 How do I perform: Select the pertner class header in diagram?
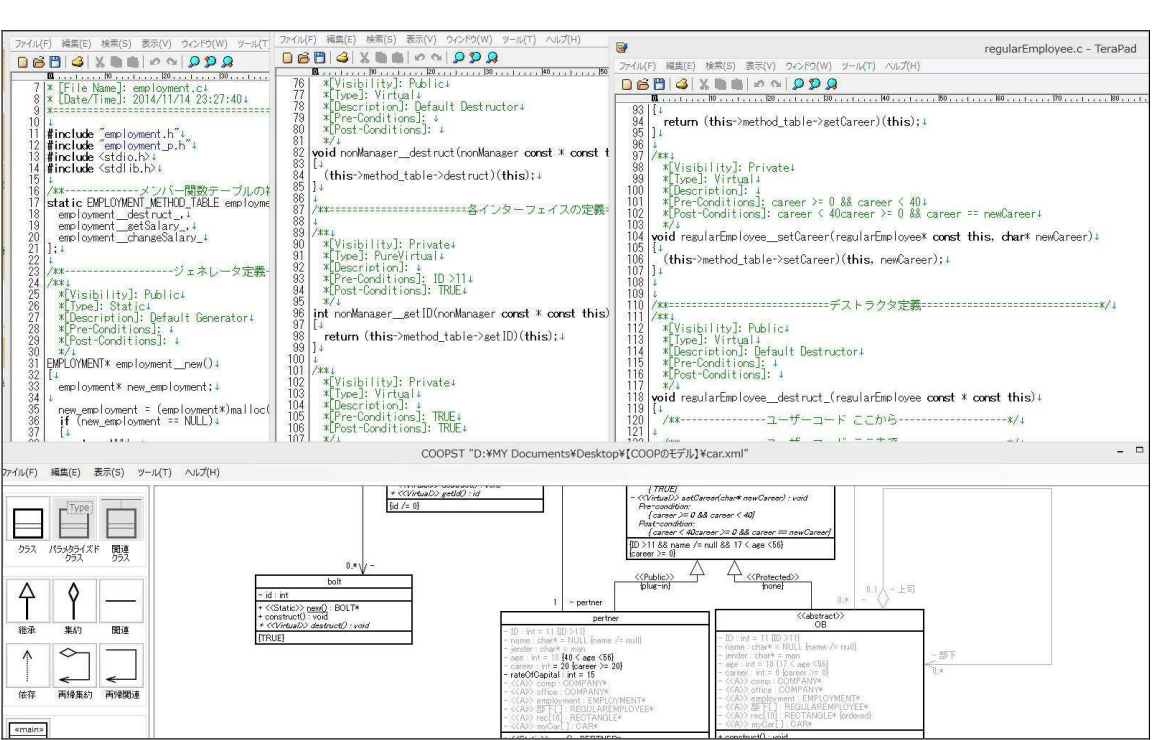605,618
